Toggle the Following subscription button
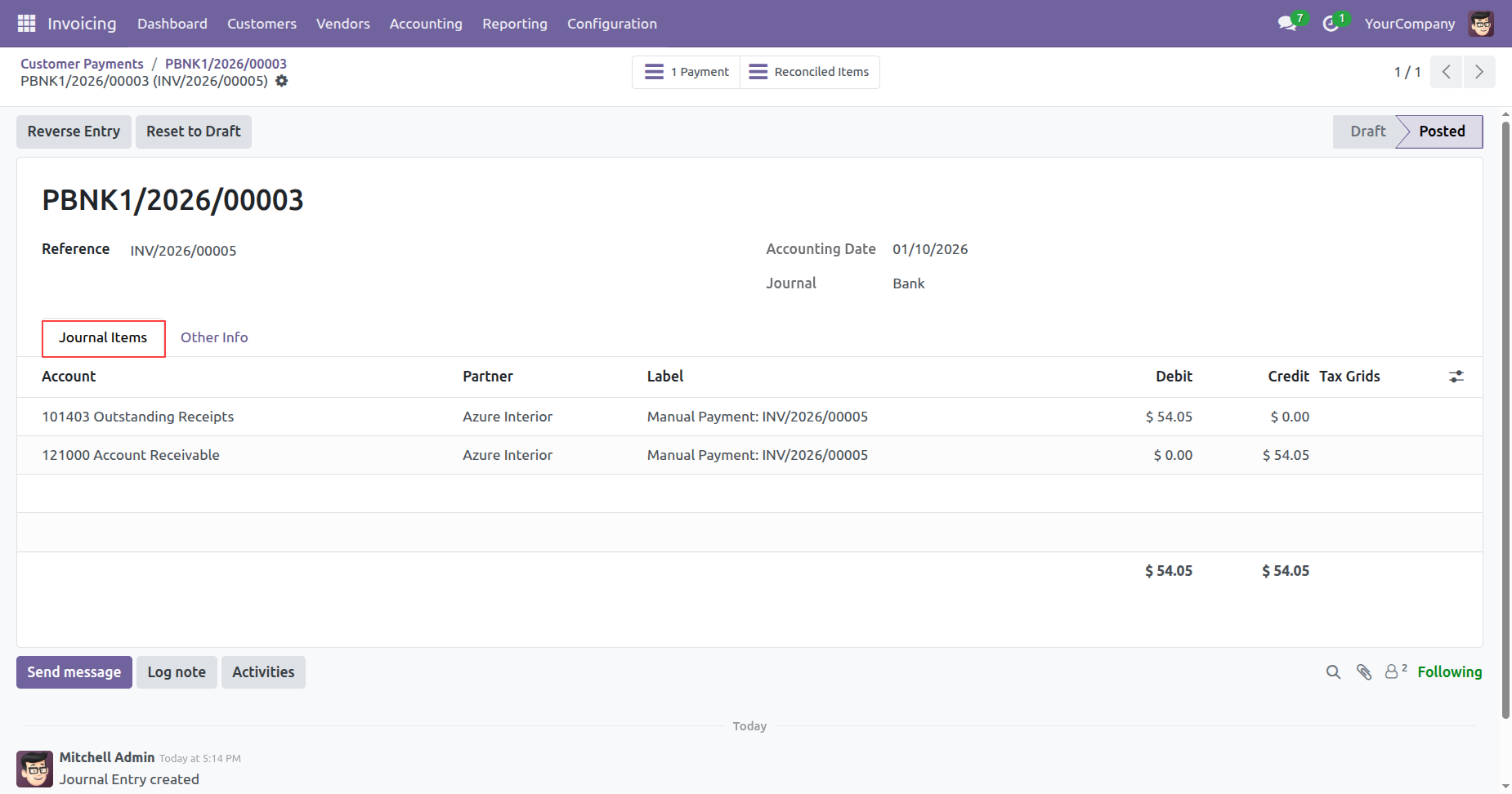Viewport: 1512px width, 794px height. 1449,672
